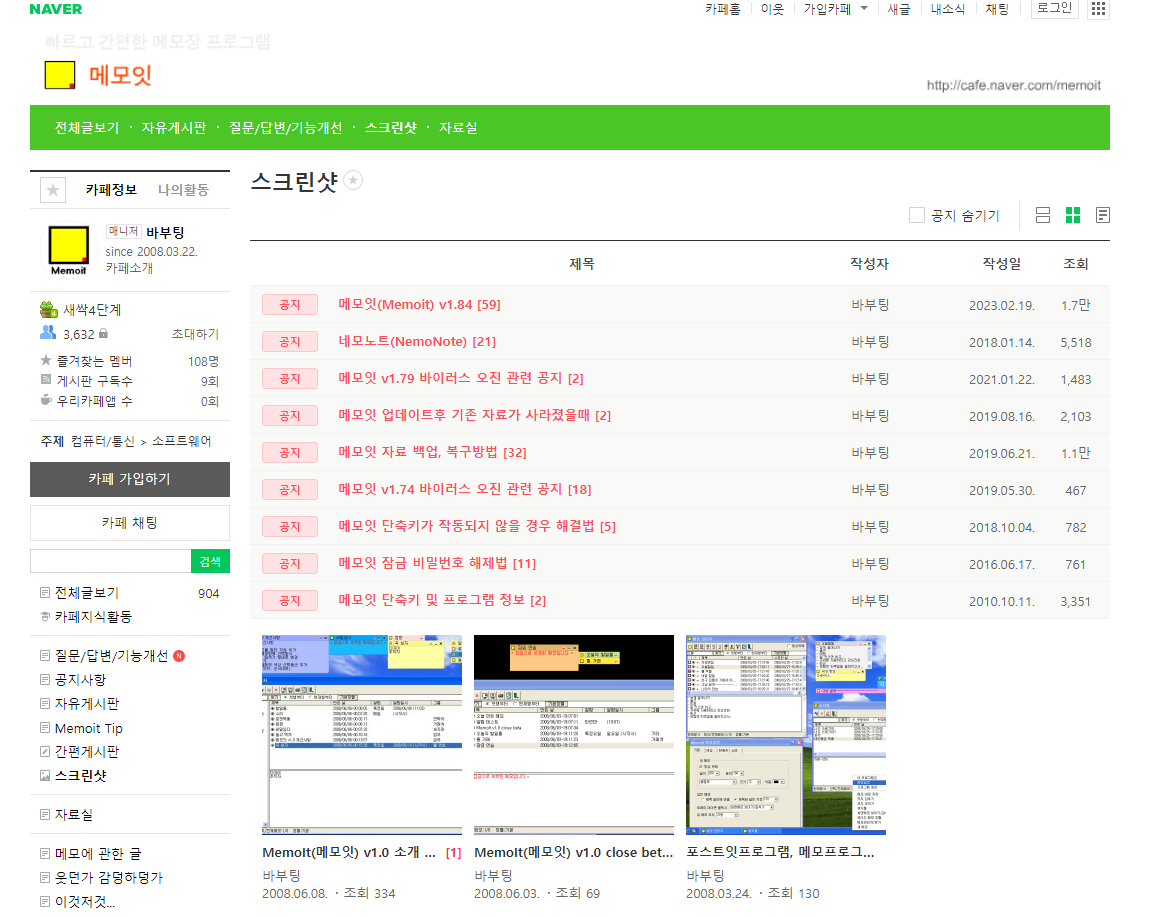Click the 메모잇 cafe title
This screenshot has height=917, width=1161.
(x=120, y=75)
